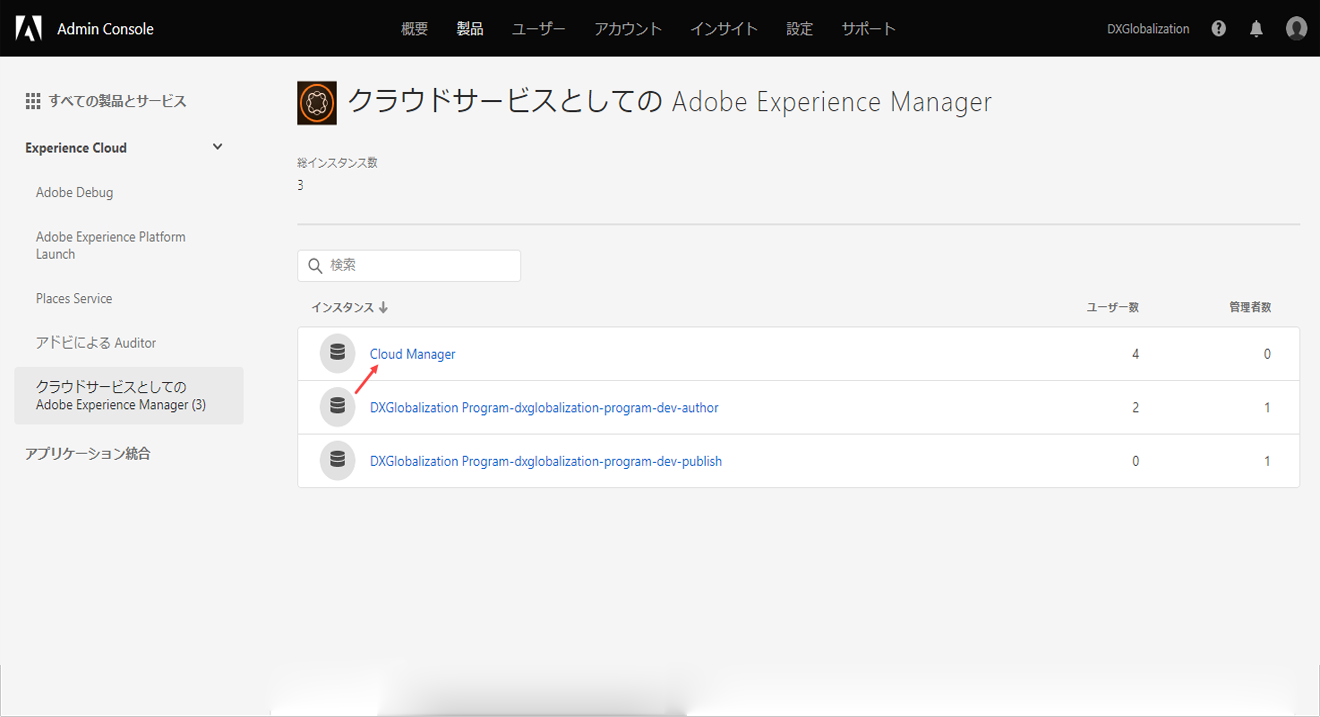Click the 総インスタンス数 label
Screen dimensions: 1320x717
[x=337, y=163]
